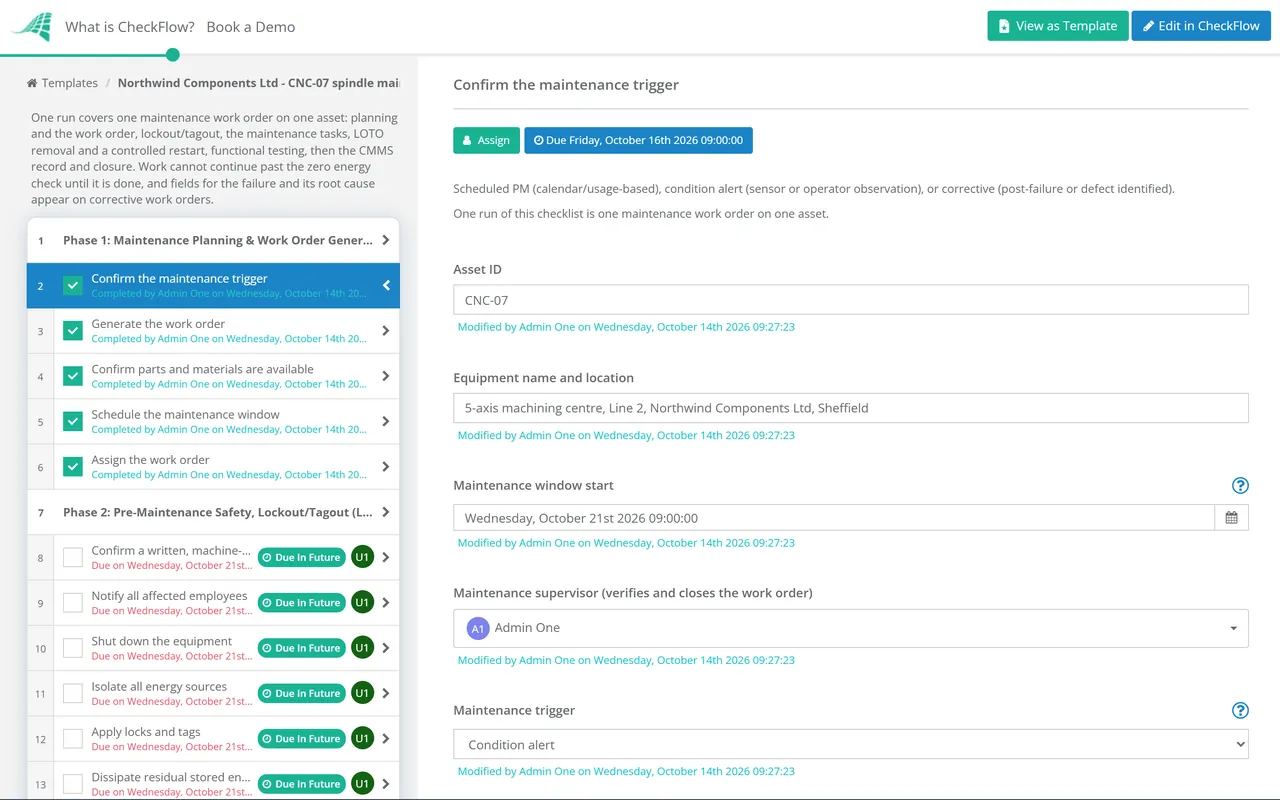Open help icon for Maintenance trigger

pos(1240,711)
